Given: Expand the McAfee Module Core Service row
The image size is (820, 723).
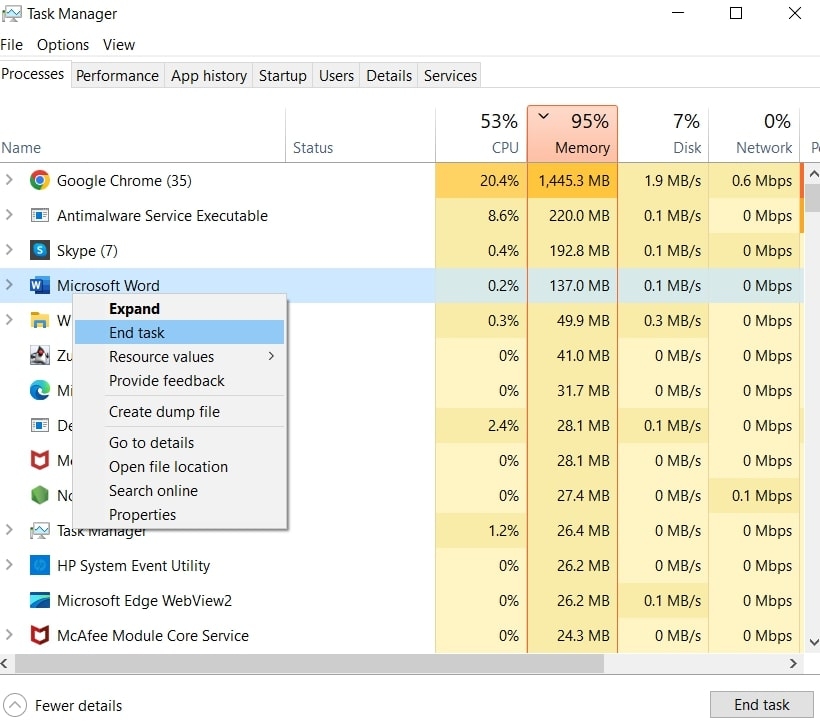Looking at the screenshot, I should (9, 635).
